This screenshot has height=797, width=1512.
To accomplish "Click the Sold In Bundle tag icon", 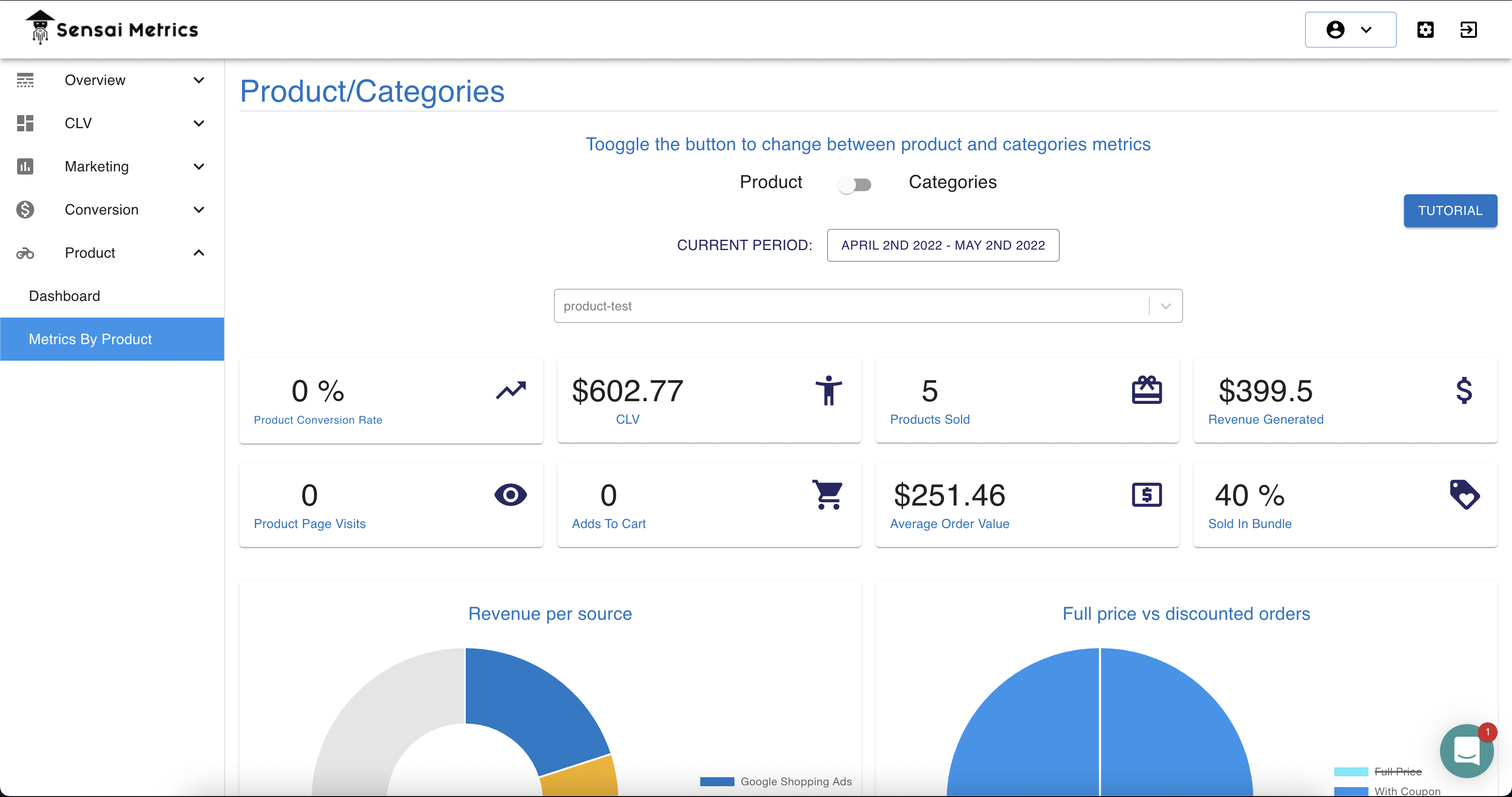I will pos(1464,495).
